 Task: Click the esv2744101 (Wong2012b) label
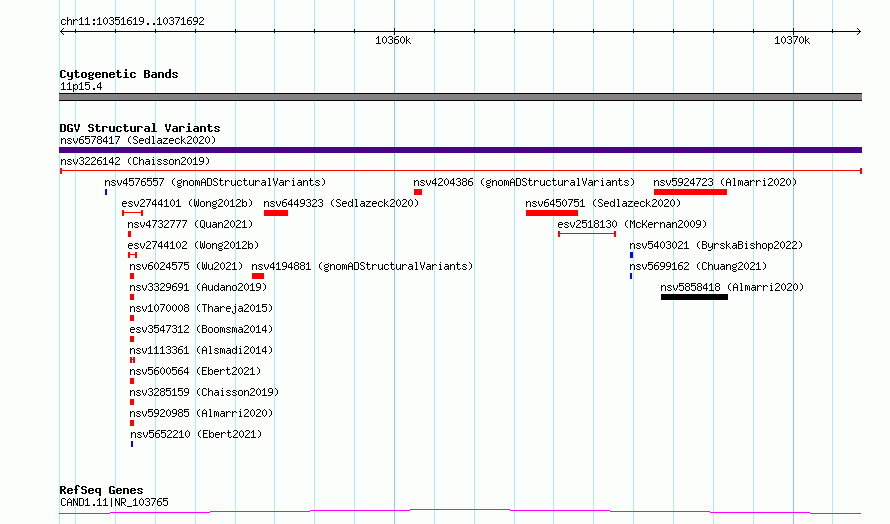coord(187,203)
